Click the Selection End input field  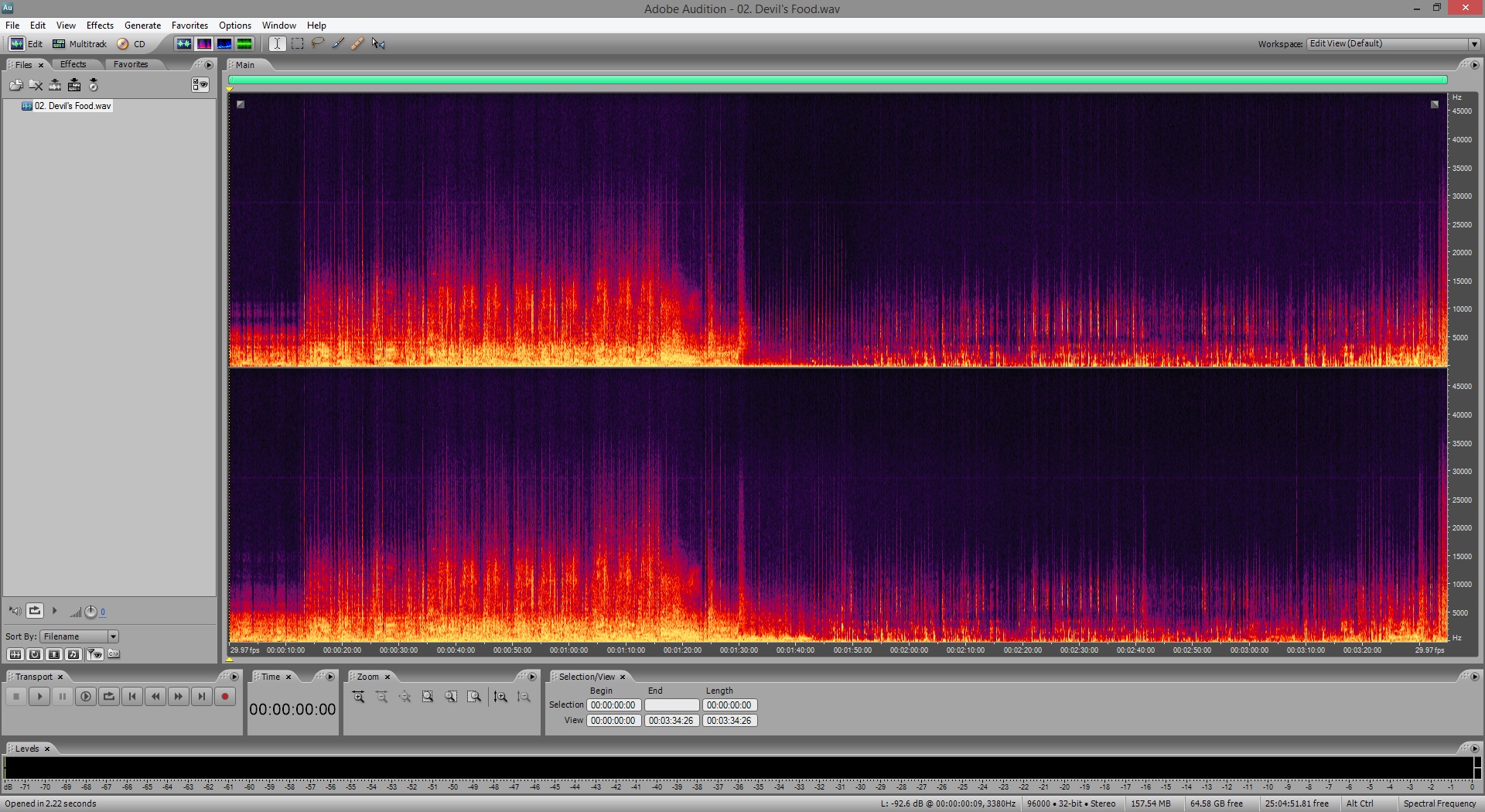tap(672, 705)
